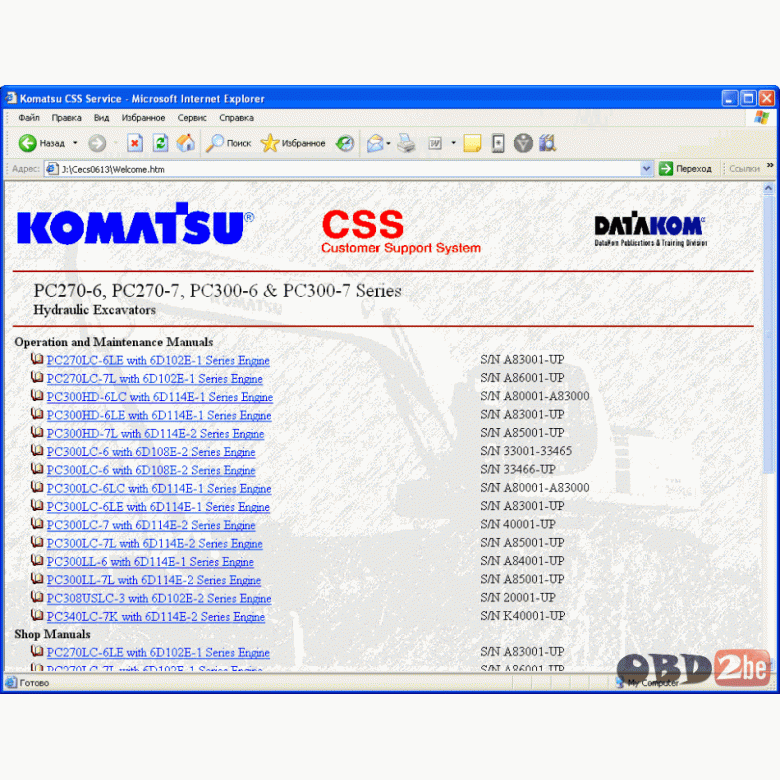Expand the address bar dropdown list
Screen dimensions: 780x780
pyautogui.click(x=646, y=169)
